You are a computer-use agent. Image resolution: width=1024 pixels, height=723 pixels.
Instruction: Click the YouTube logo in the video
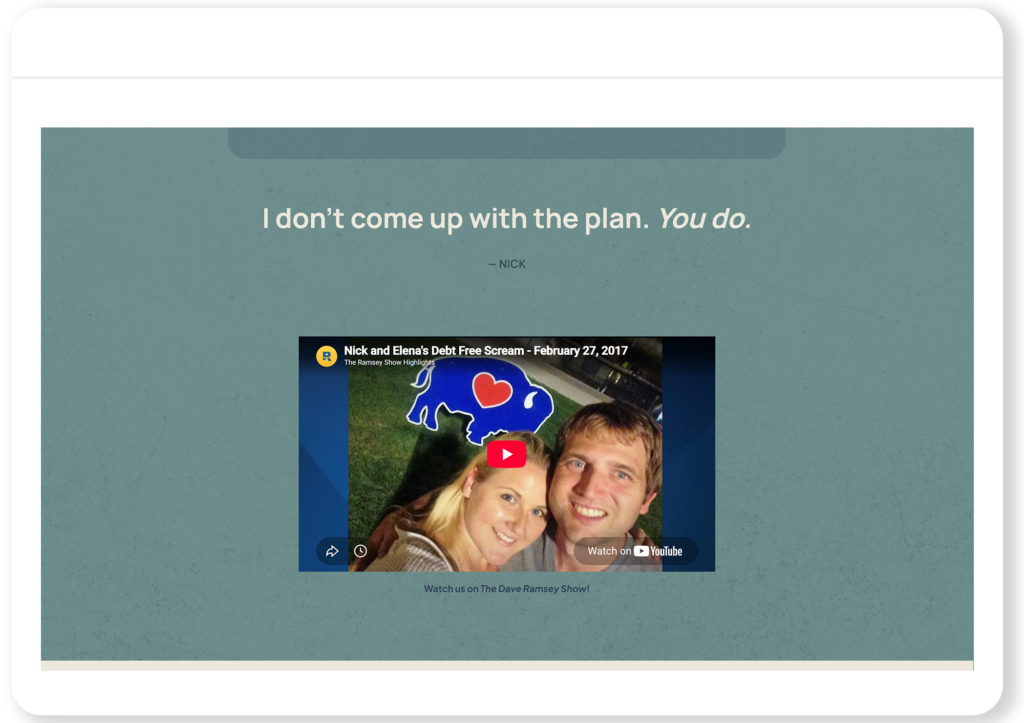click(658, 551)
